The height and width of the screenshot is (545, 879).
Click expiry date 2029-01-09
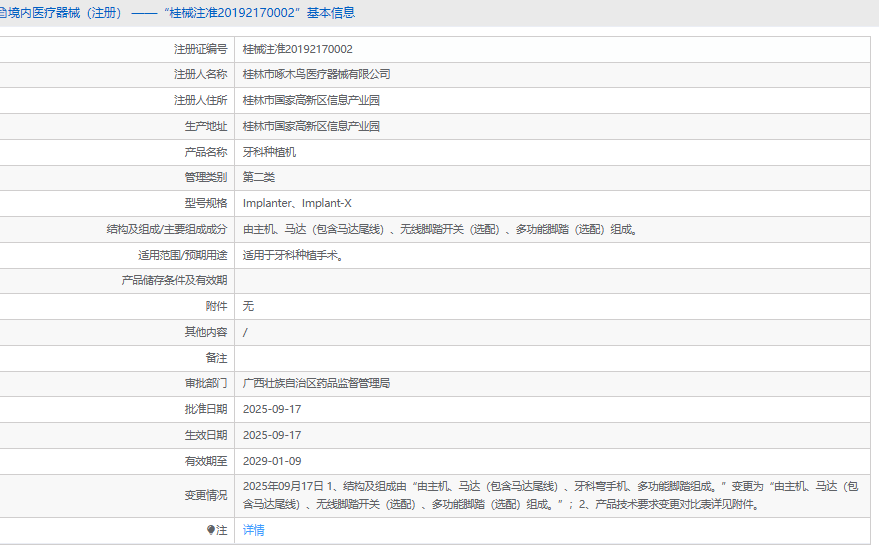pos(272,461)
